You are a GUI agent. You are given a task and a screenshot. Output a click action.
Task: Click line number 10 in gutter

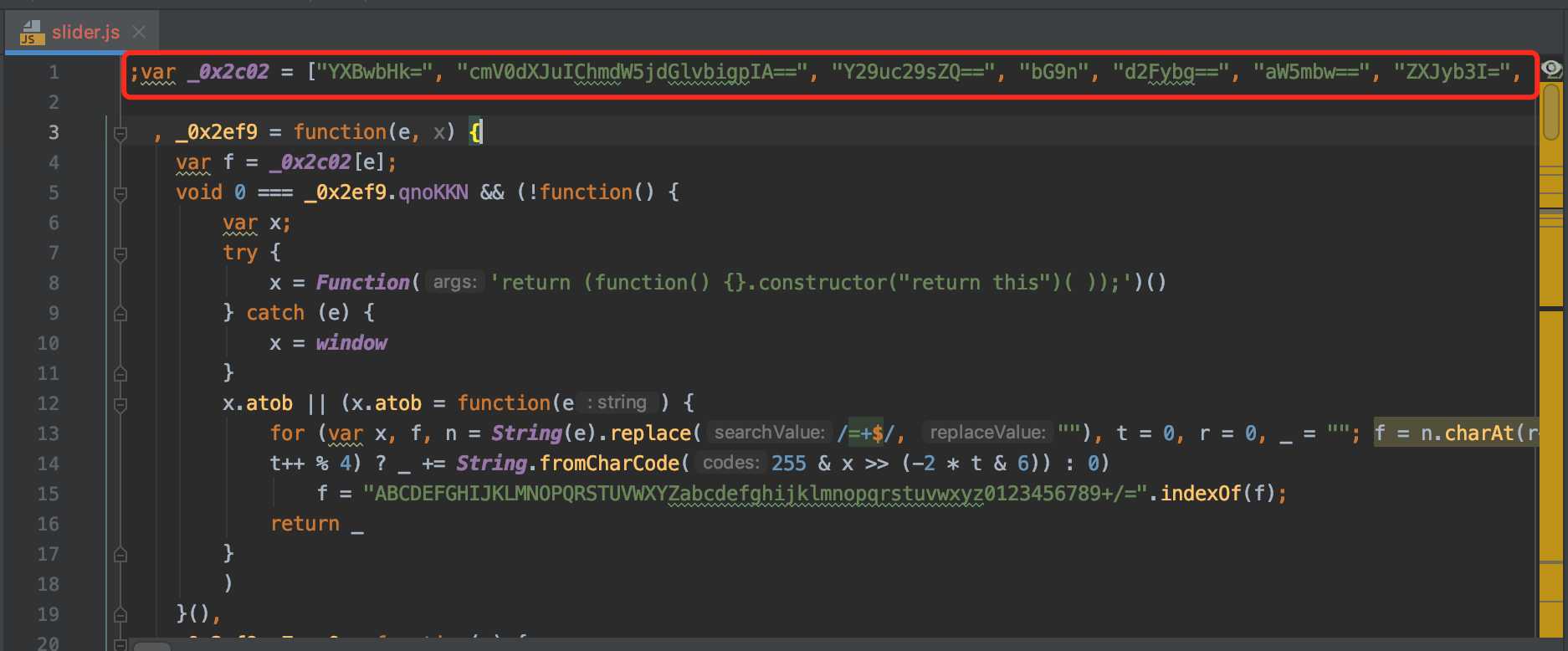coord(49,343)
